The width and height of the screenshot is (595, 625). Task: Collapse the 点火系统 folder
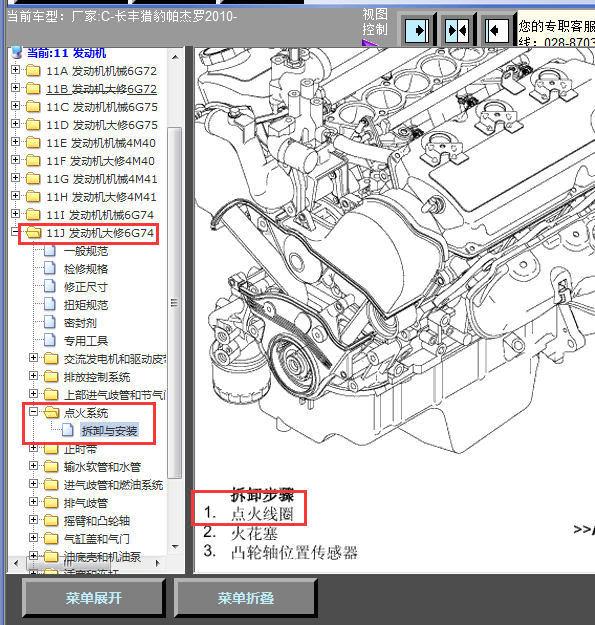click(x=33, y=411)
